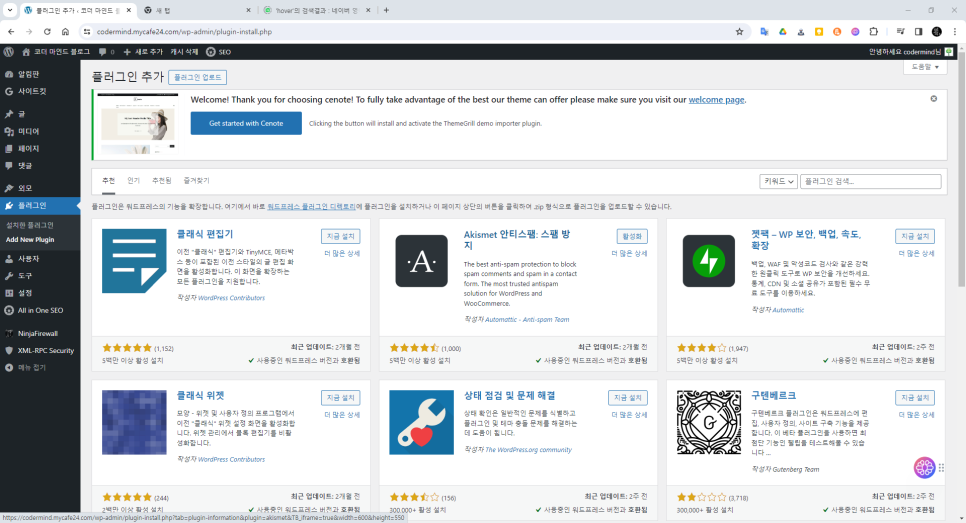The width and height of the screenshot is (966, 523).
Task: Click the Akismet plugin logo thumbnail
Action: pyautogui.click(x=421, y=261)
